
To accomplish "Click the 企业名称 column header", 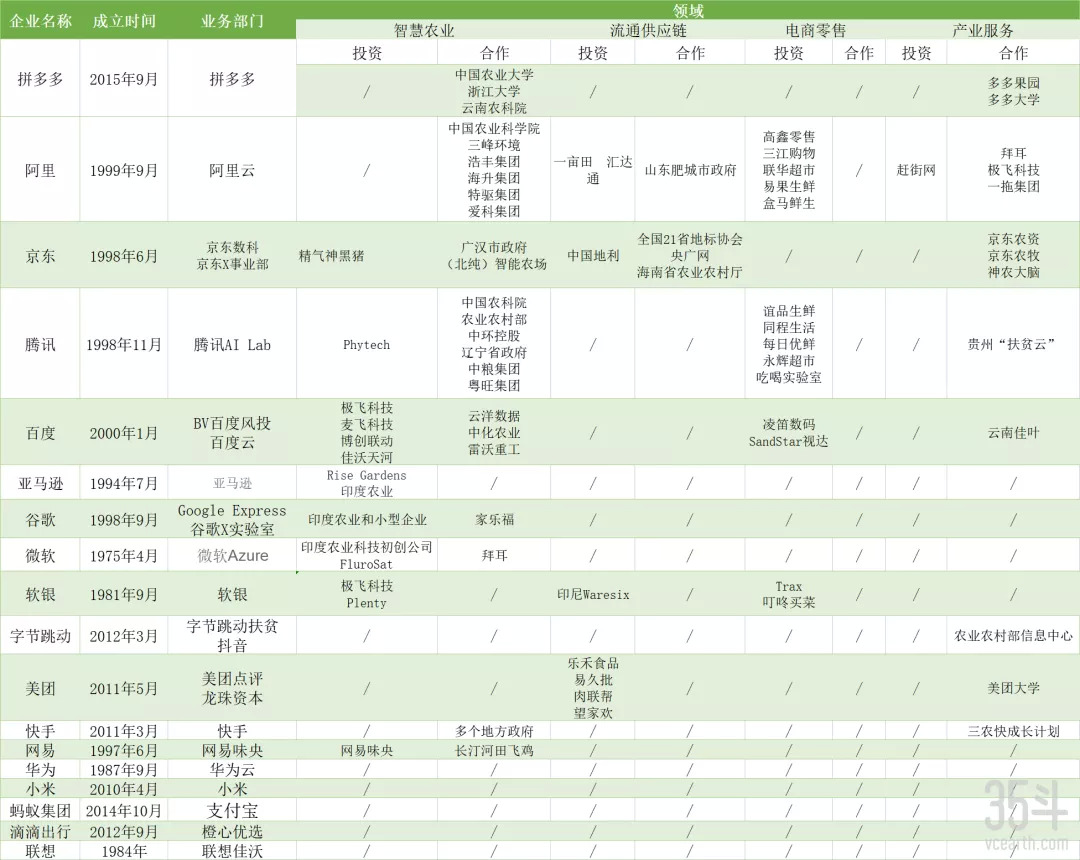I will click(41, 21).
